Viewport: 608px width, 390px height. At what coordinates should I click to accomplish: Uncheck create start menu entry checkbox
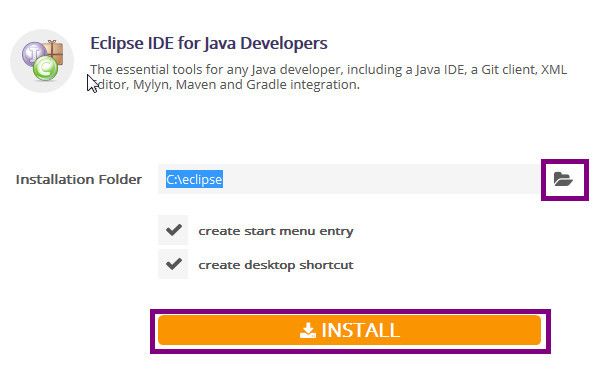click(x=173, y=230)
